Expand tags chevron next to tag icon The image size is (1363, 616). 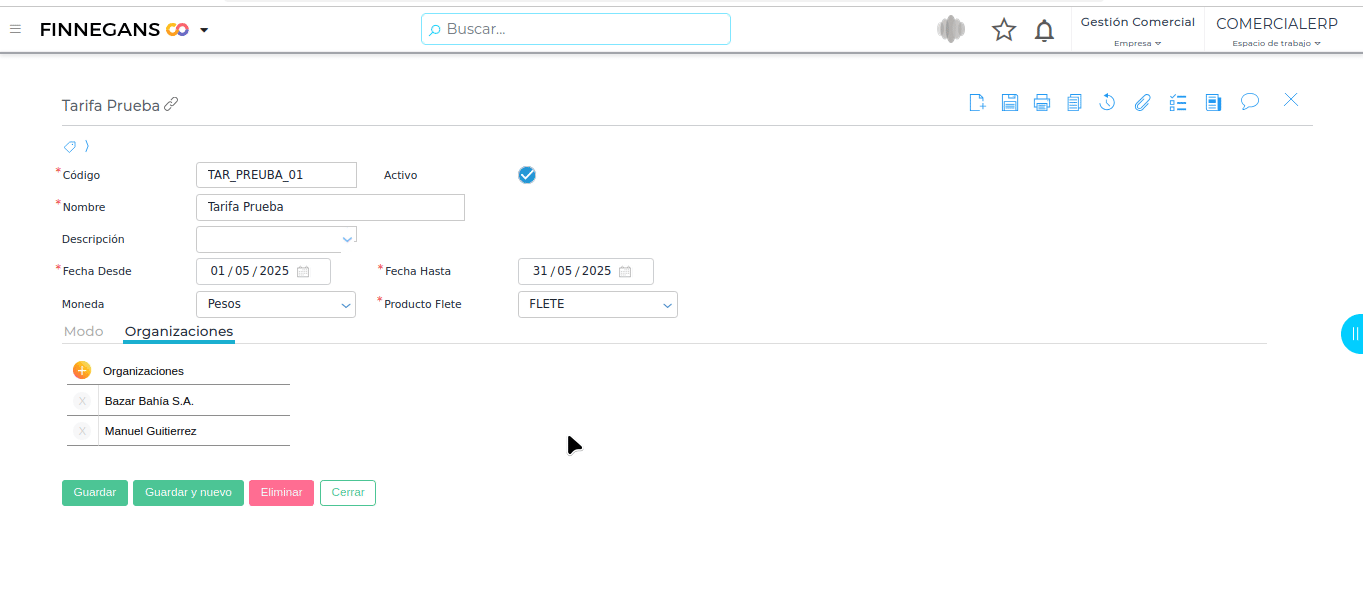tap(87, 146)
